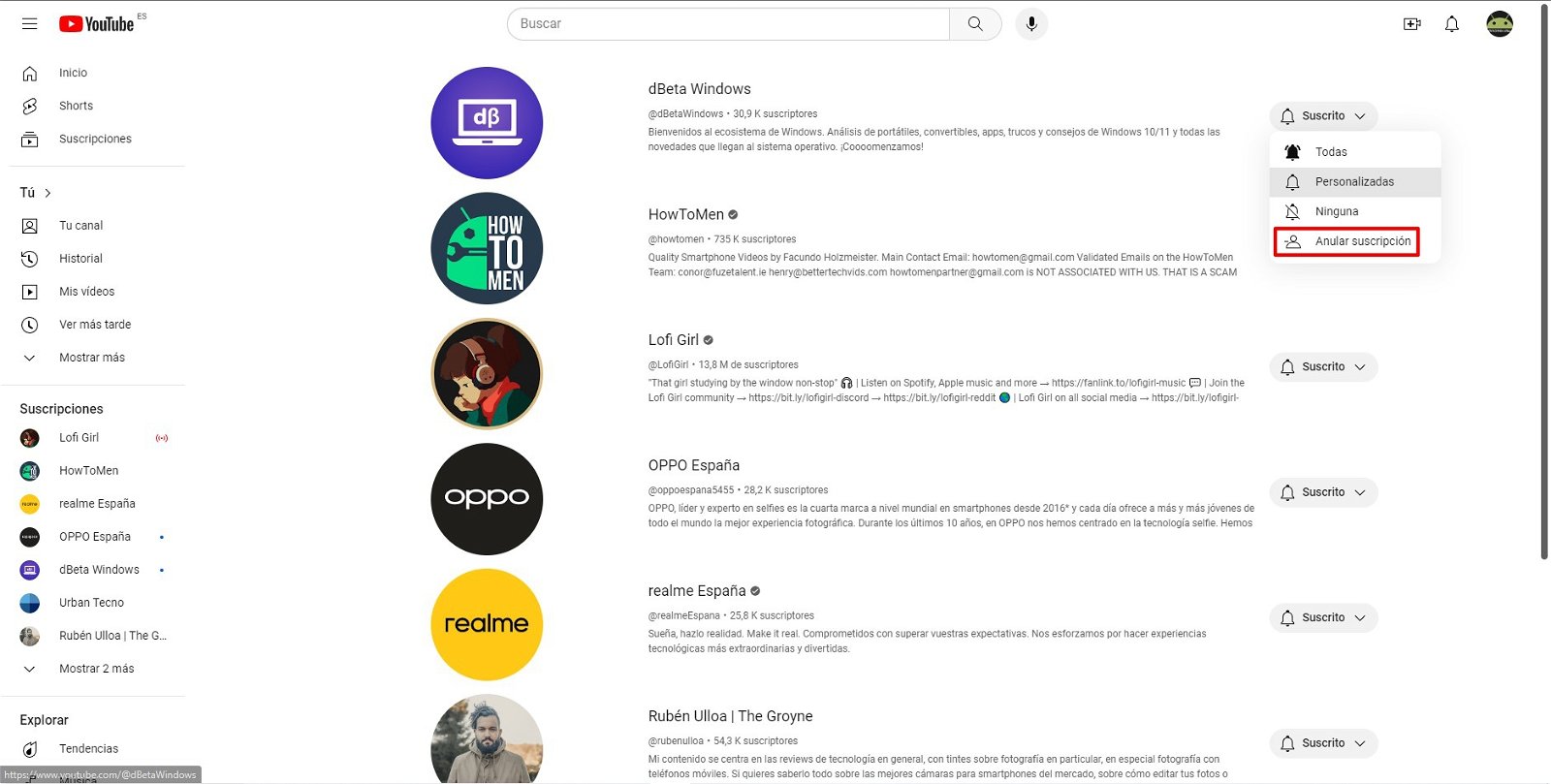1551x784 pixels.
Task: Open the HowToMen channel title
Action: (x=686, y=215)
